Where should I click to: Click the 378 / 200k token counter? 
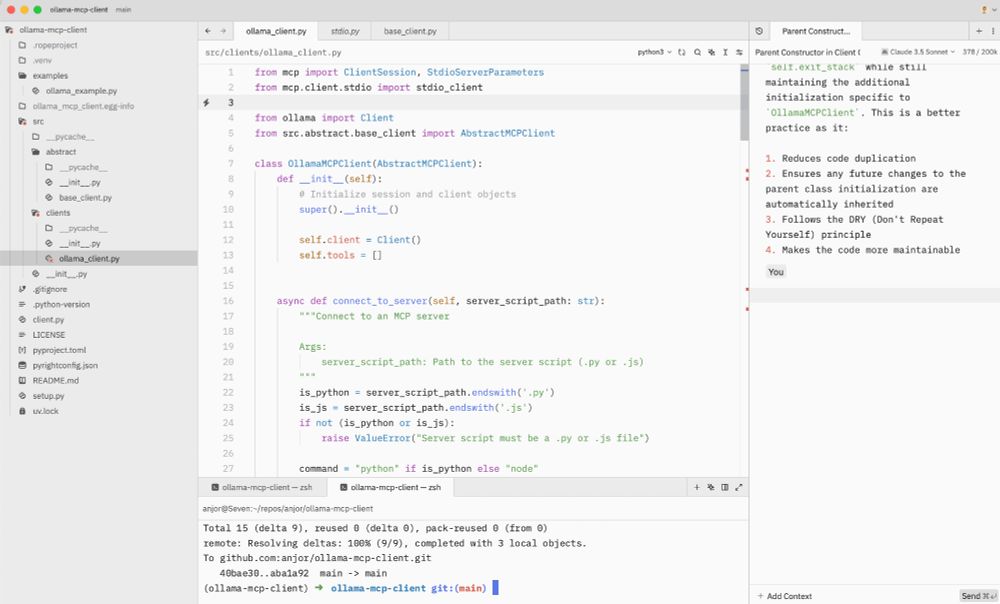980,52
